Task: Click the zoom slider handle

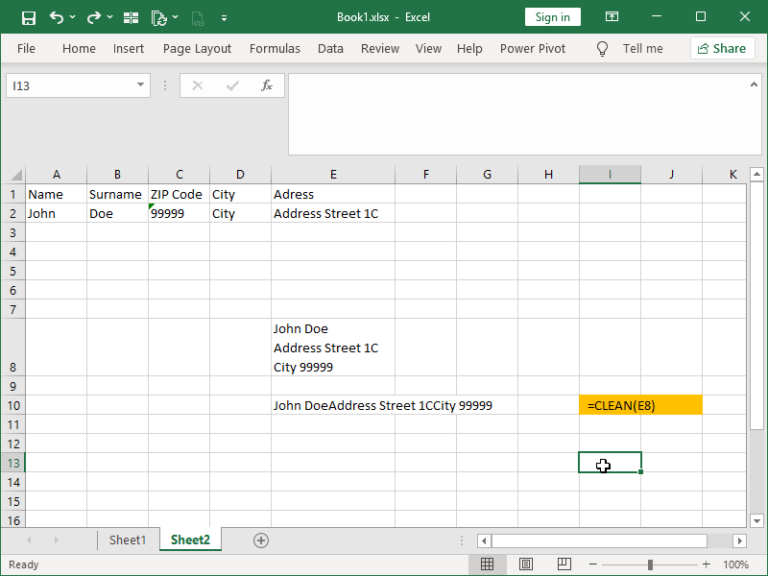Action: point(650,565)
